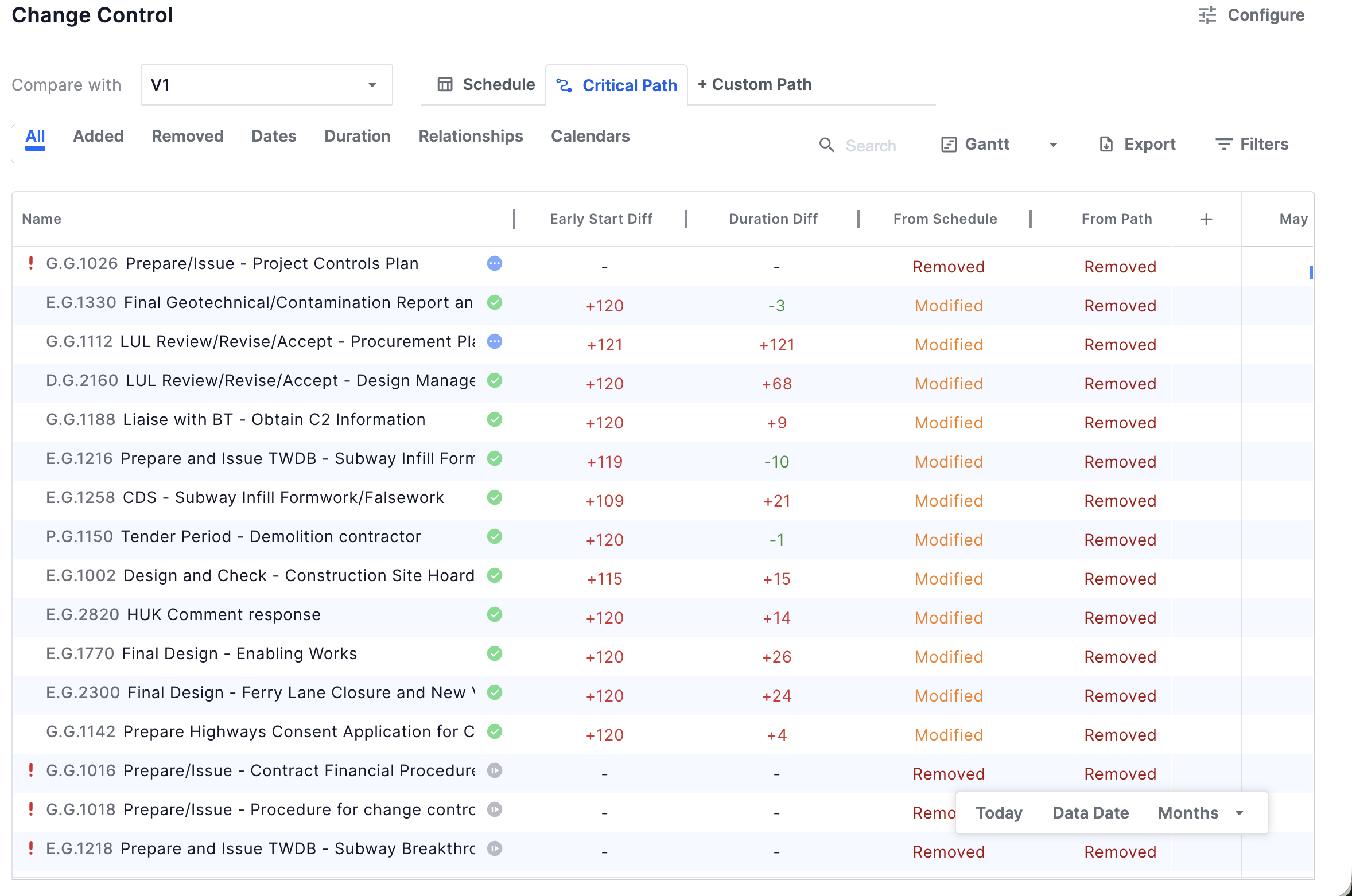Click the Filters icon
1352x896 pixels.
1223,145
